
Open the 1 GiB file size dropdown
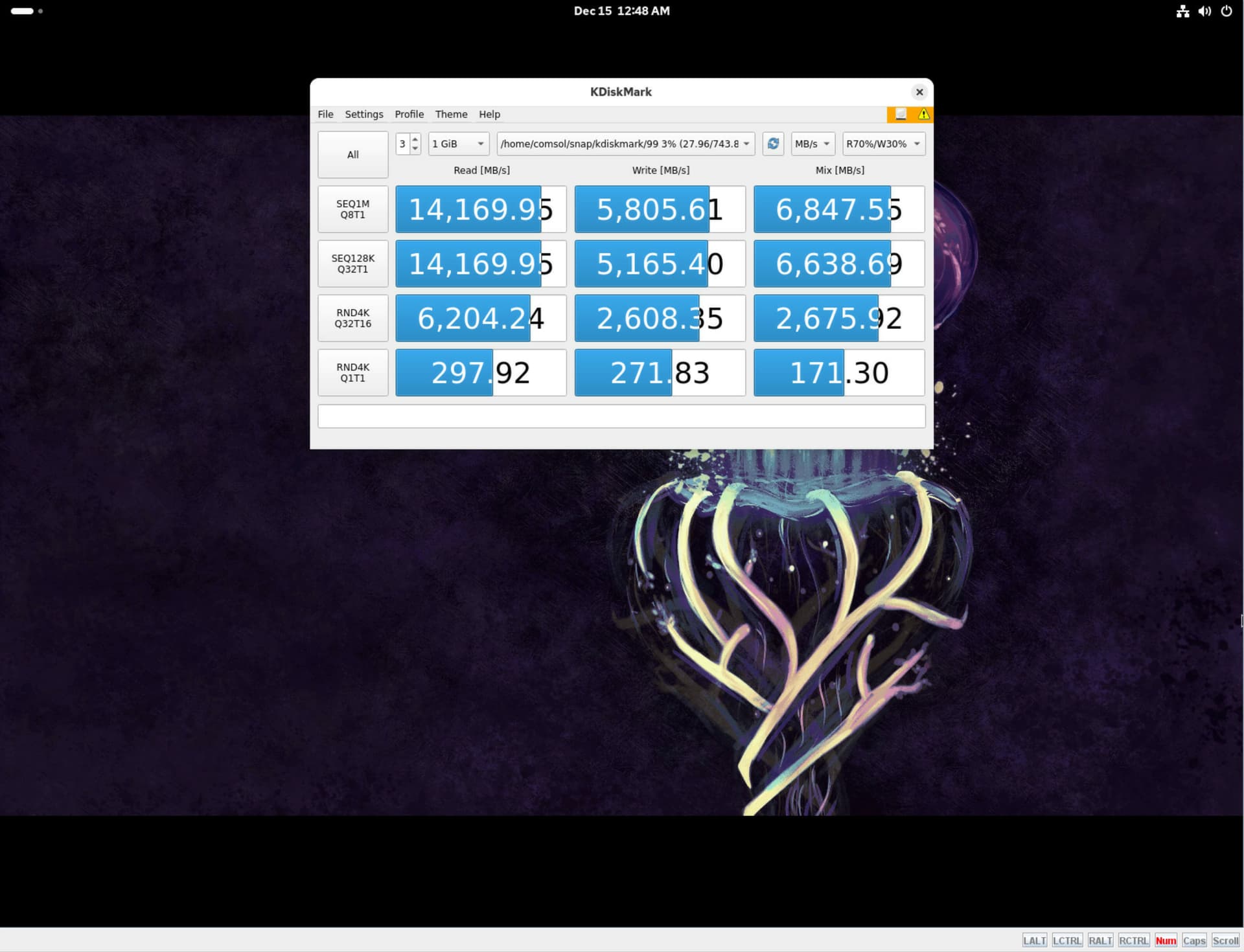click(x=459, y=144)
